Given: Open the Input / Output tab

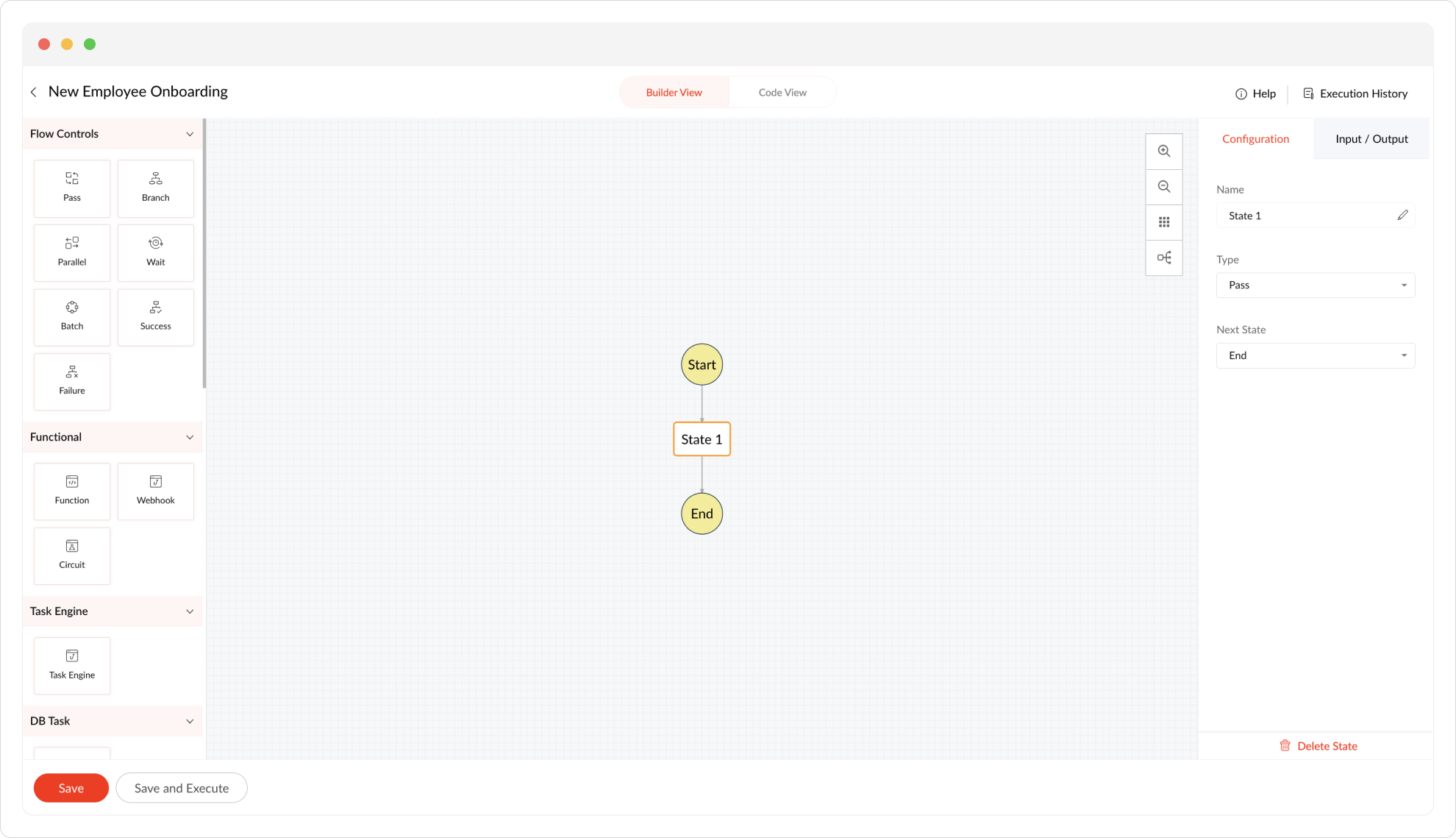Looking at the screenshot, I should (x=1371, y=139).
